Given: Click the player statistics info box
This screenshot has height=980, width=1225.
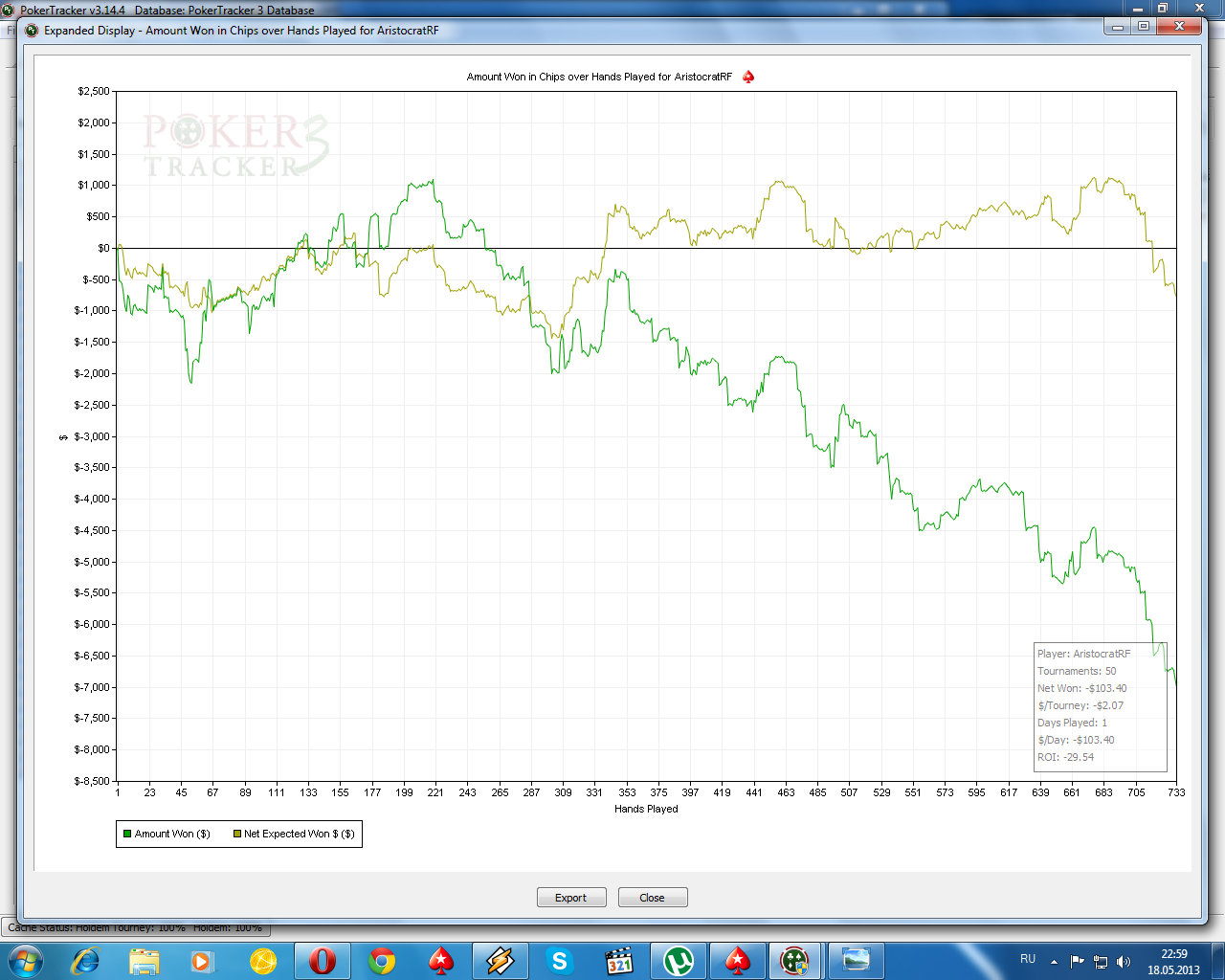Looking at the screenshot, I should coord(1101,705).
